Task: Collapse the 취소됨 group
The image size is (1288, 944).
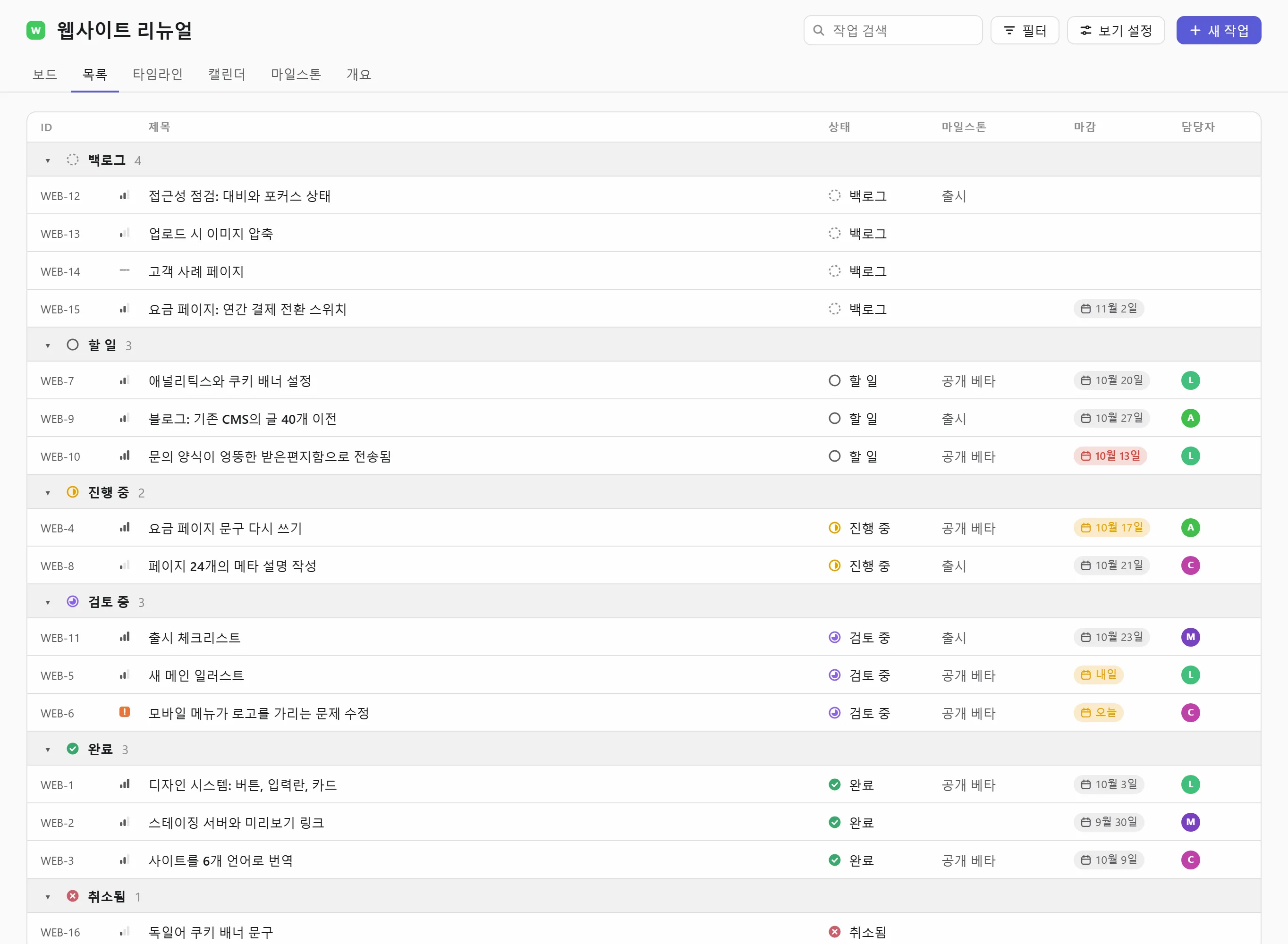Action: tap(48, 897)
